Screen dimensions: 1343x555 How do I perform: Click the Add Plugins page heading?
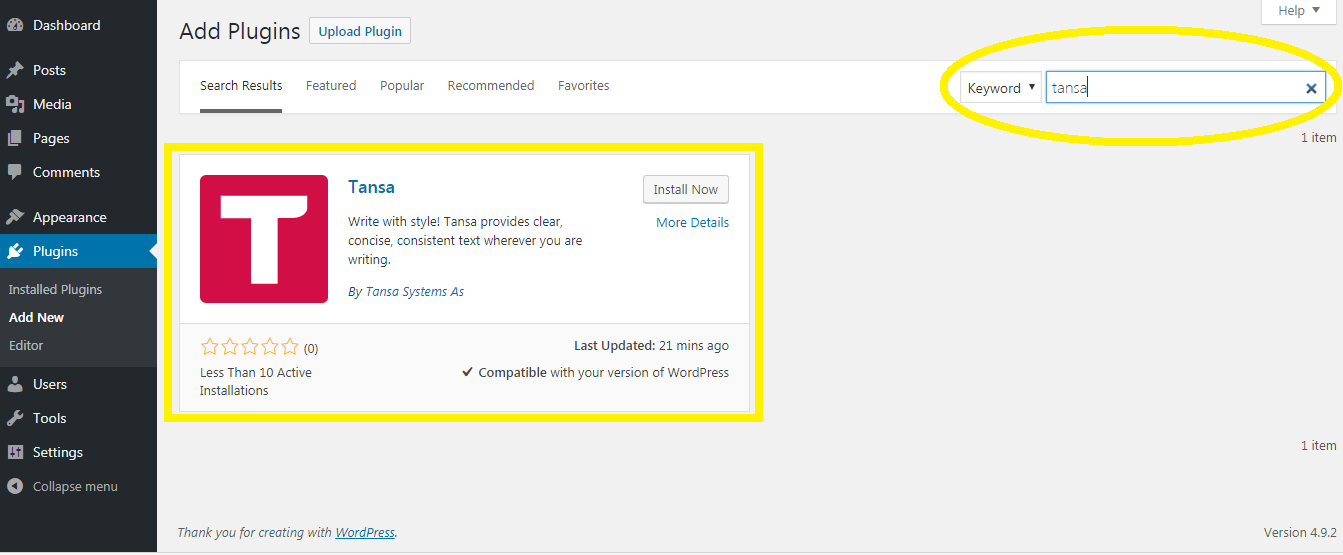coord(240,31)
